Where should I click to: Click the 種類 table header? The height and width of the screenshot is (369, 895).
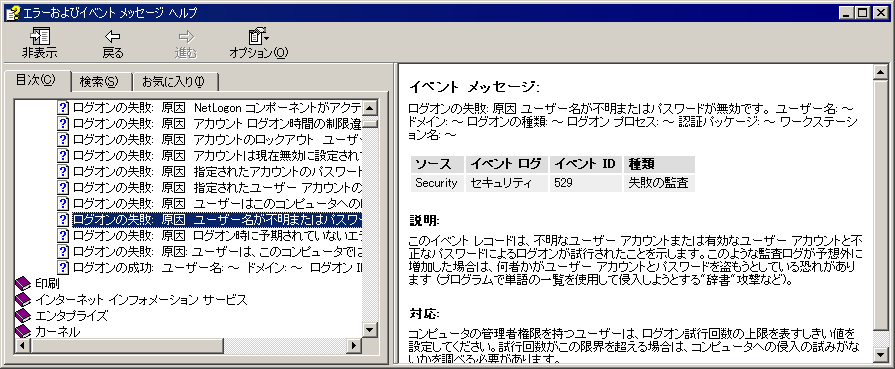click(x=659, y=165)
